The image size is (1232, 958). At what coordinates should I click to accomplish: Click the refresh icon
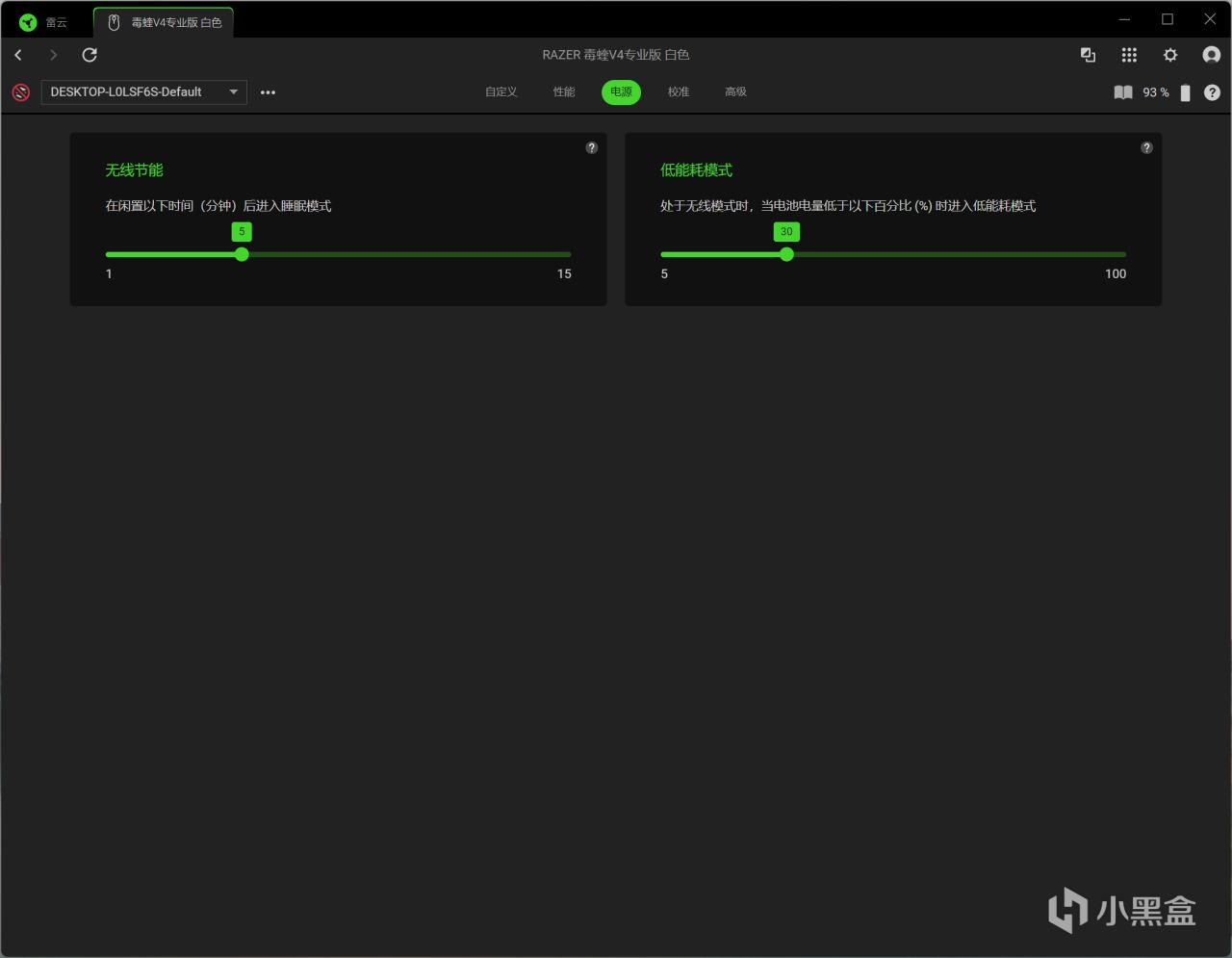(90, 55)
